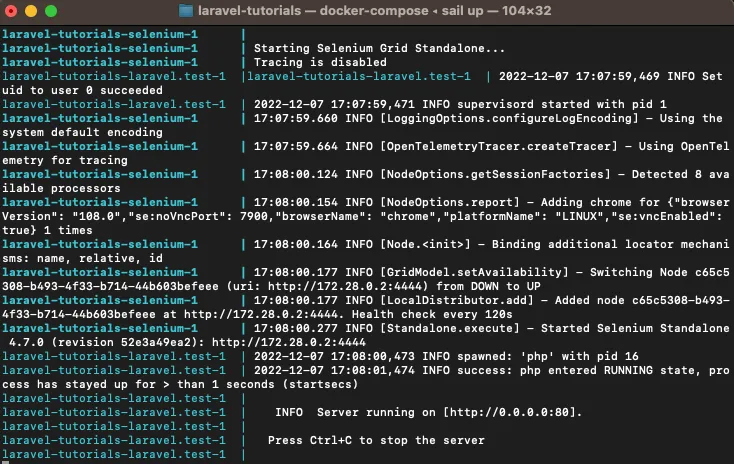Click the "Starting Selenium Grid Standalone..." line
This screenshot has width=734, height=464.
click(x=380, y=48)
